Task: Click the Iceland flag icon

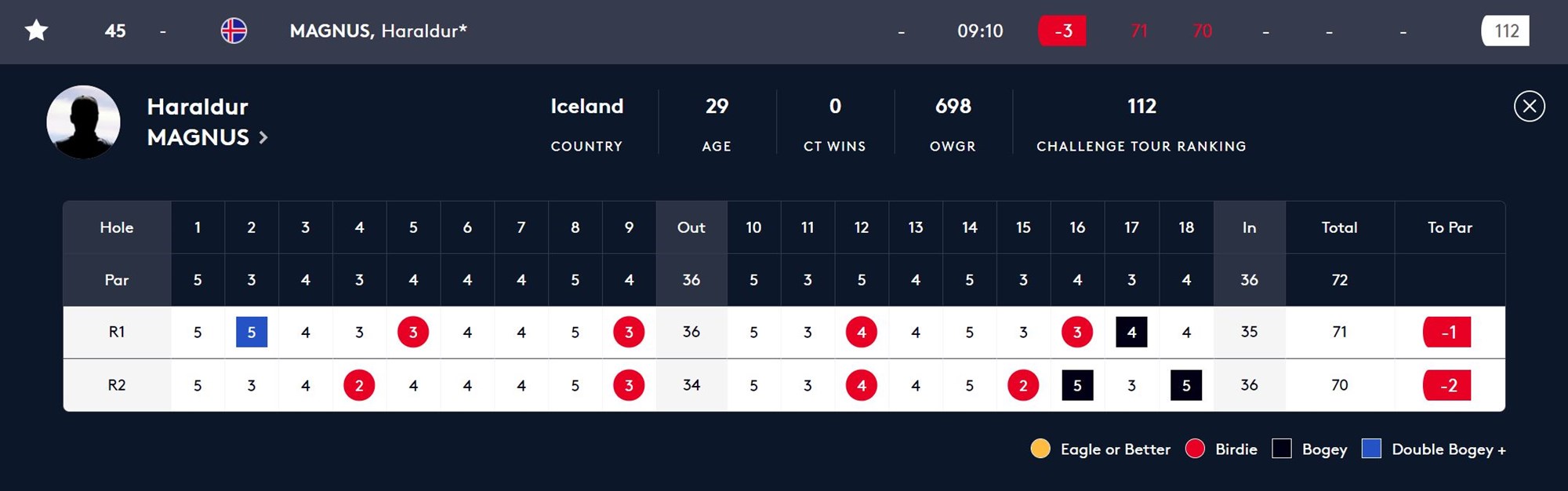Action: (x=234, y=31)
